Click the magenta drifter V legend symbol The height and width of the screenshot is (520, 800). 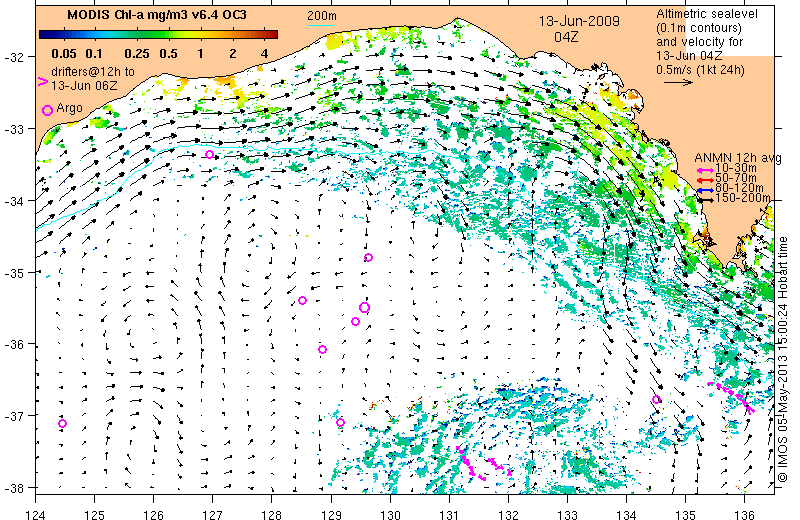pyautogui.click(x=43, y=81)
